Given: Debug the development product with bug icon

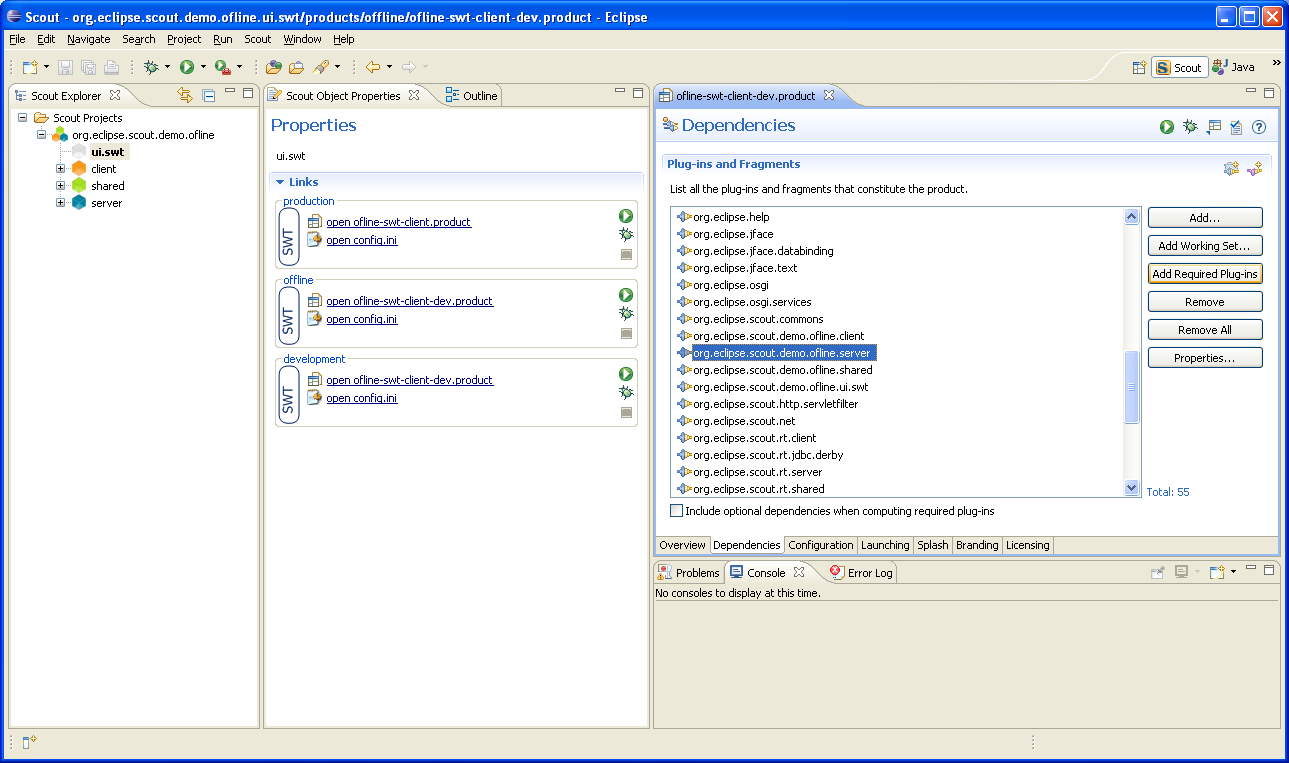Looking at the screenshot, I should click(626, 392).
